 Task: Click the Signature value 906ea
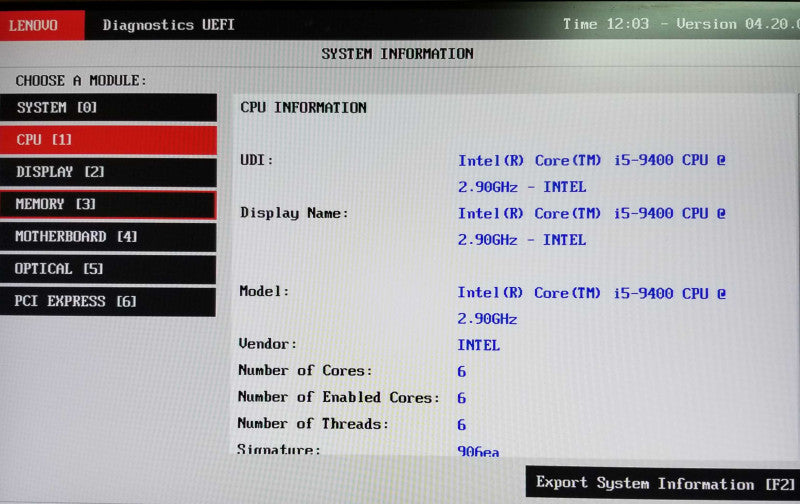click(x=478, y=451)
